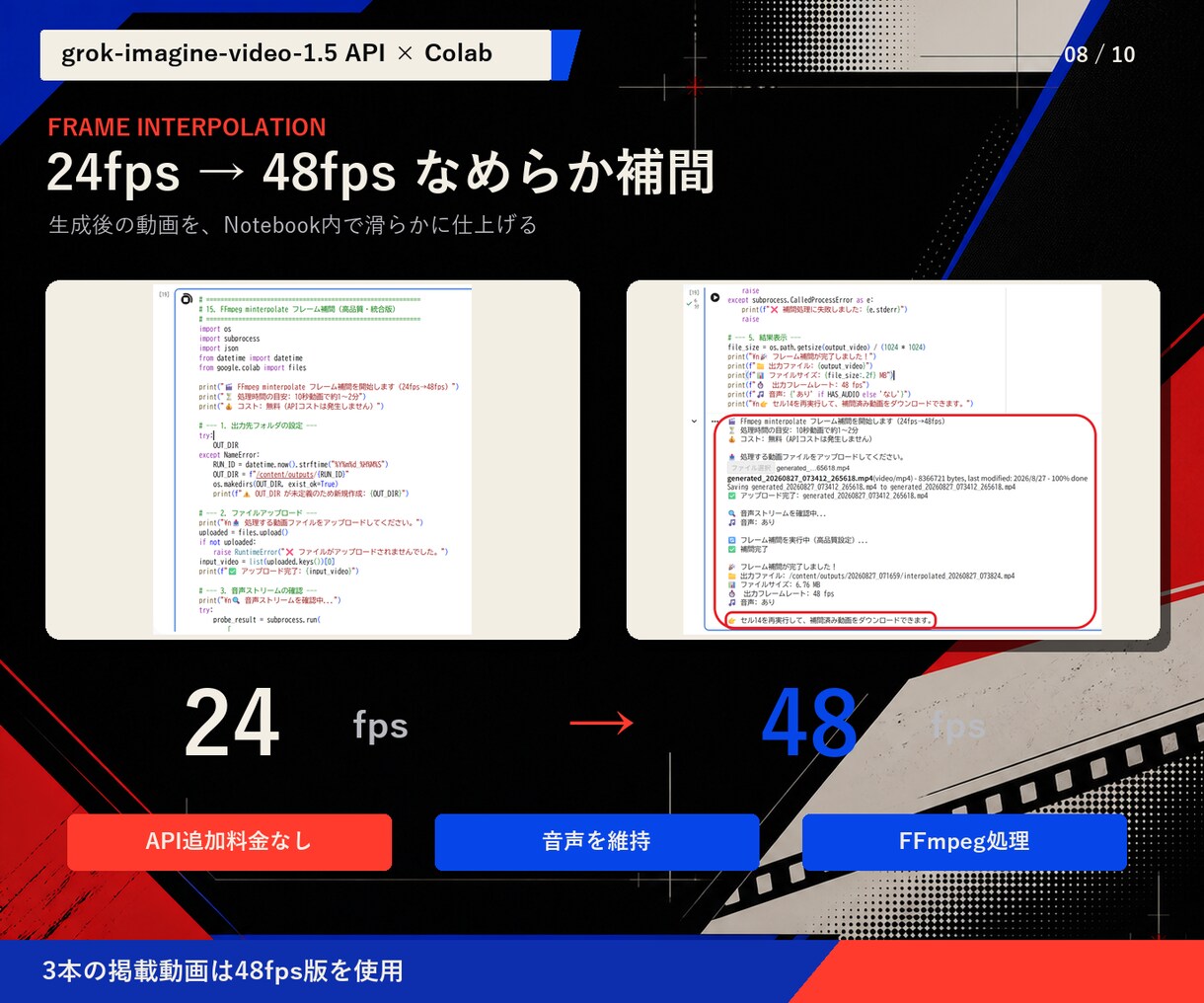Click the 'FRAME INTERPOLATION' red heading
The image size is (1204, 1003).
[x=187, y=127]
